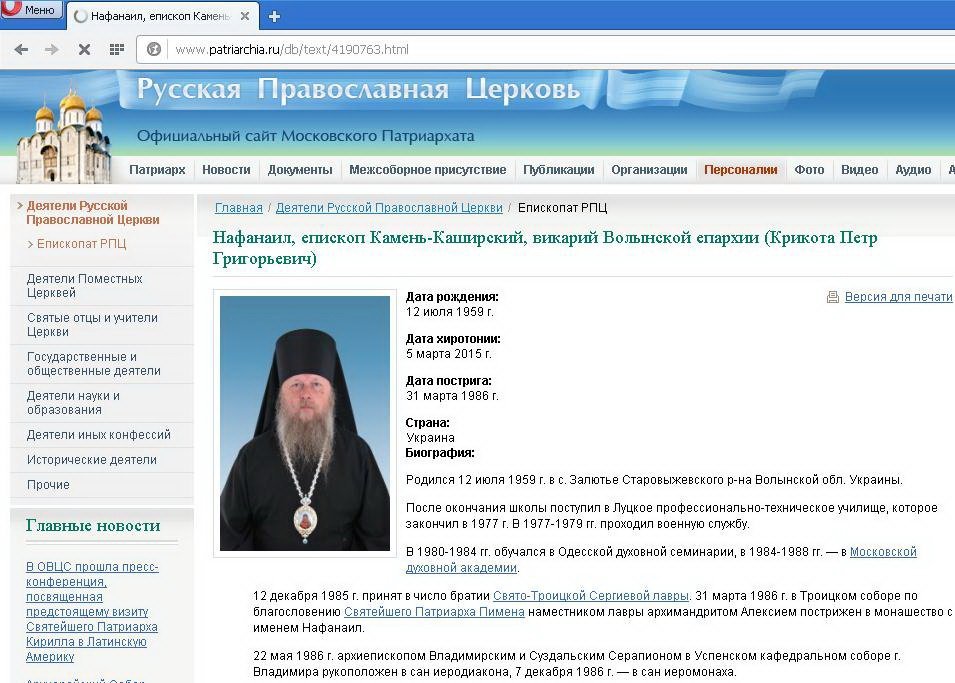Viewport: 955px width, 683px height.
Task: Go forward to the next page
Action: coord(52,49)
